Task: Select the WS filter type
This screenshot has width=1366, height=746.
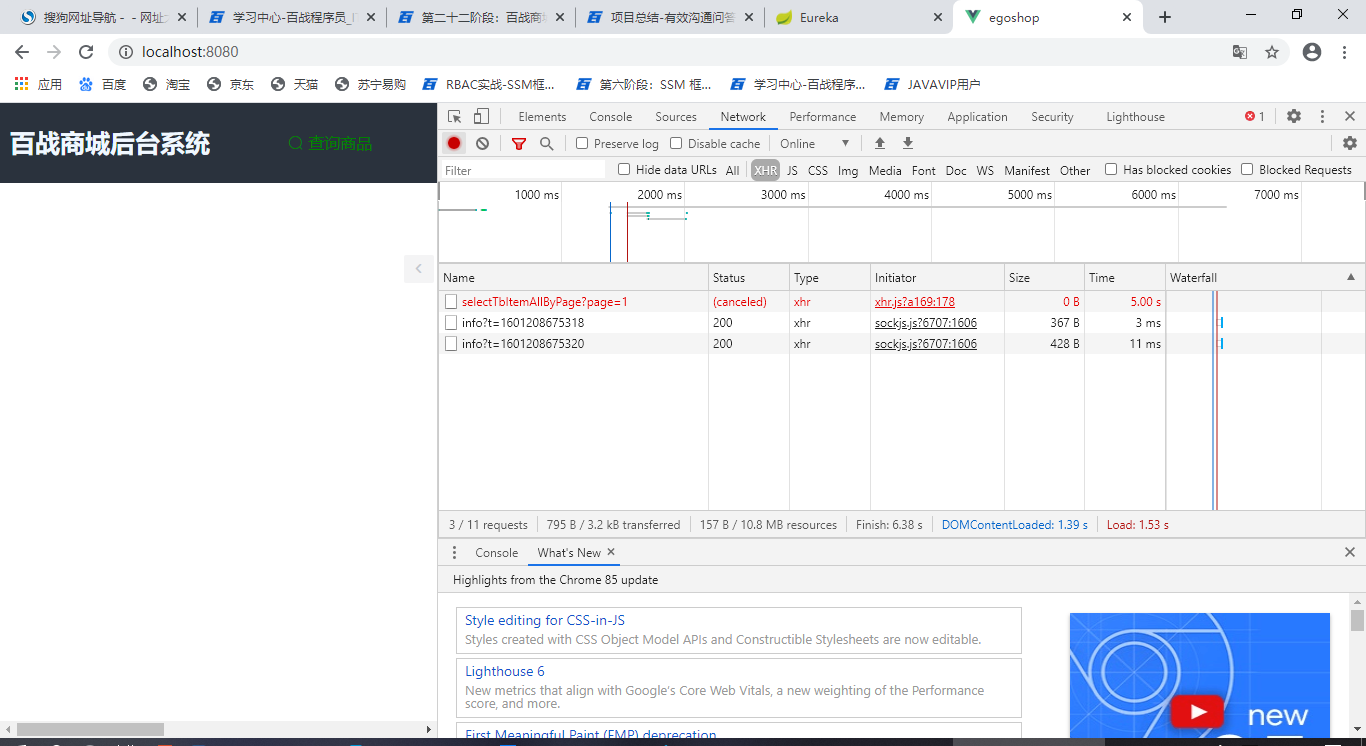Action: click(x=985, y=170)
